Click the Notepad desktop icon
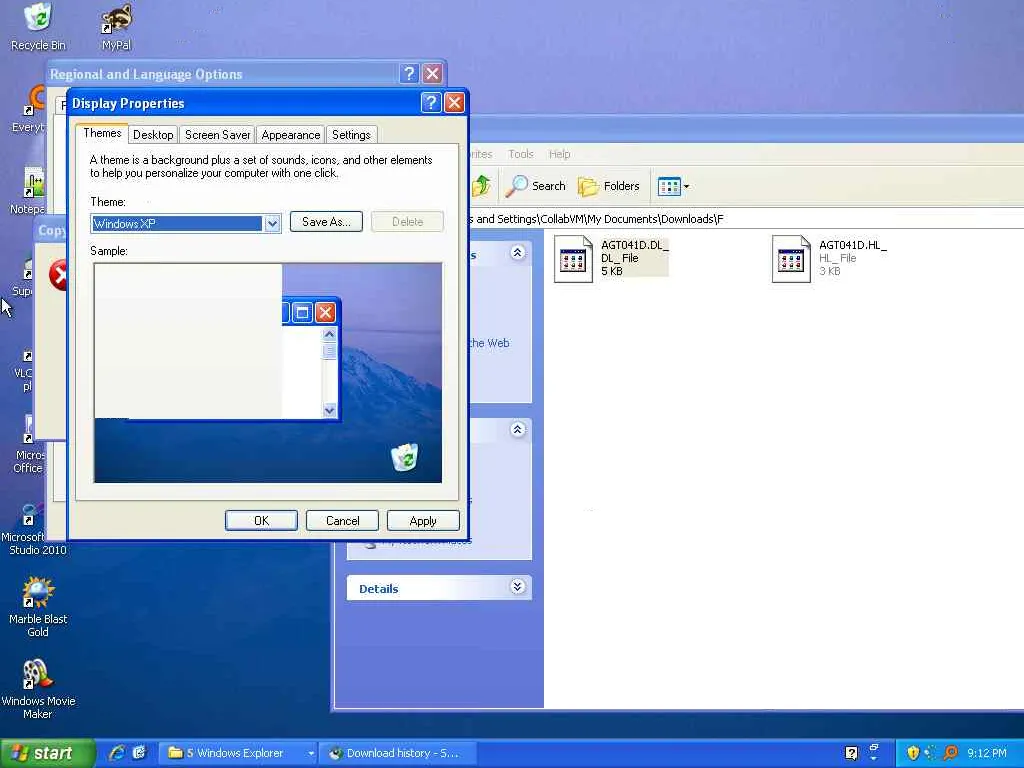Viewport: 1024px width, 768px height. (33, 191)
